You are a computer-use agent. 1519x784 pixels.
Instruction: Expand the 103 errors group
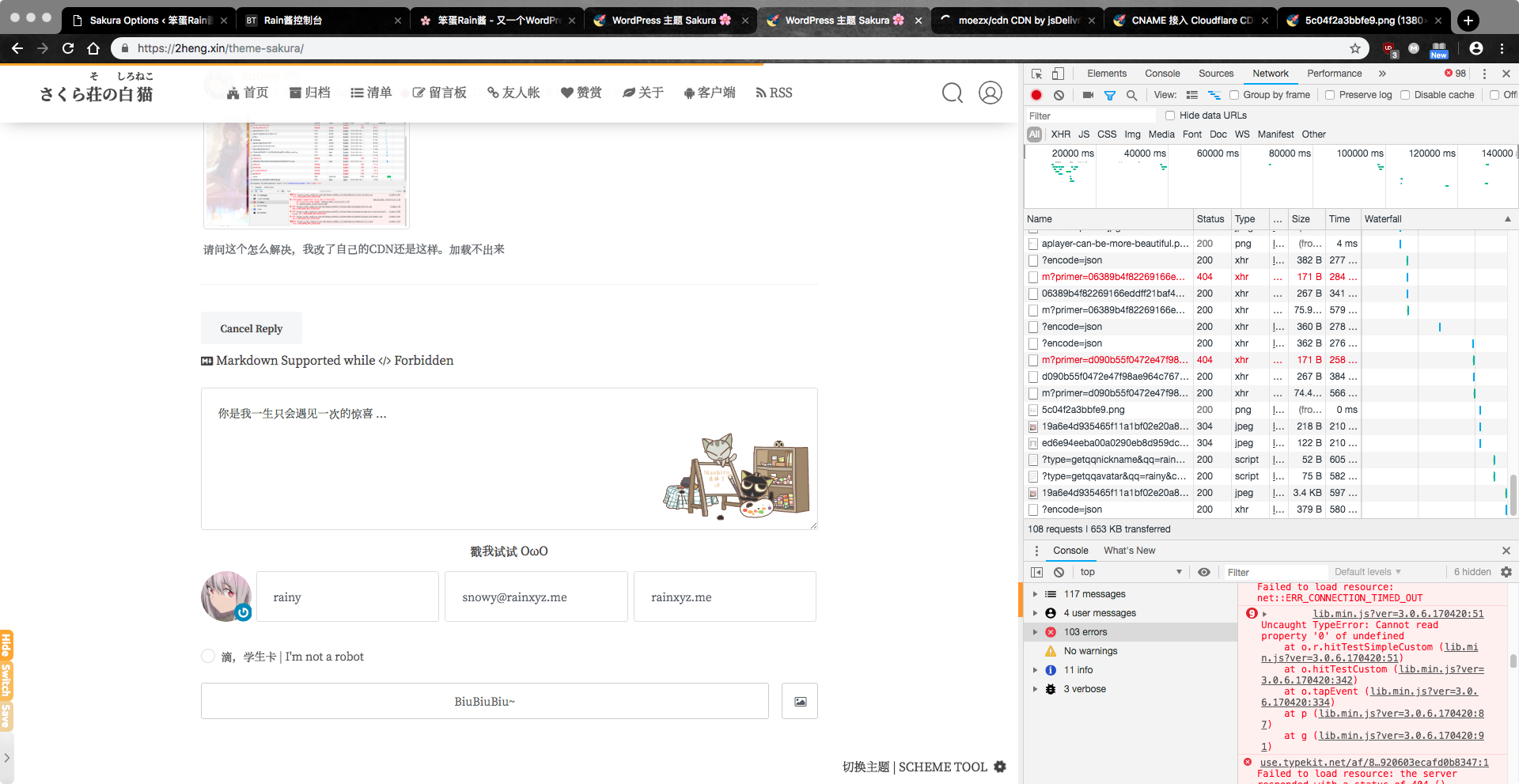tap(1035, 632)
